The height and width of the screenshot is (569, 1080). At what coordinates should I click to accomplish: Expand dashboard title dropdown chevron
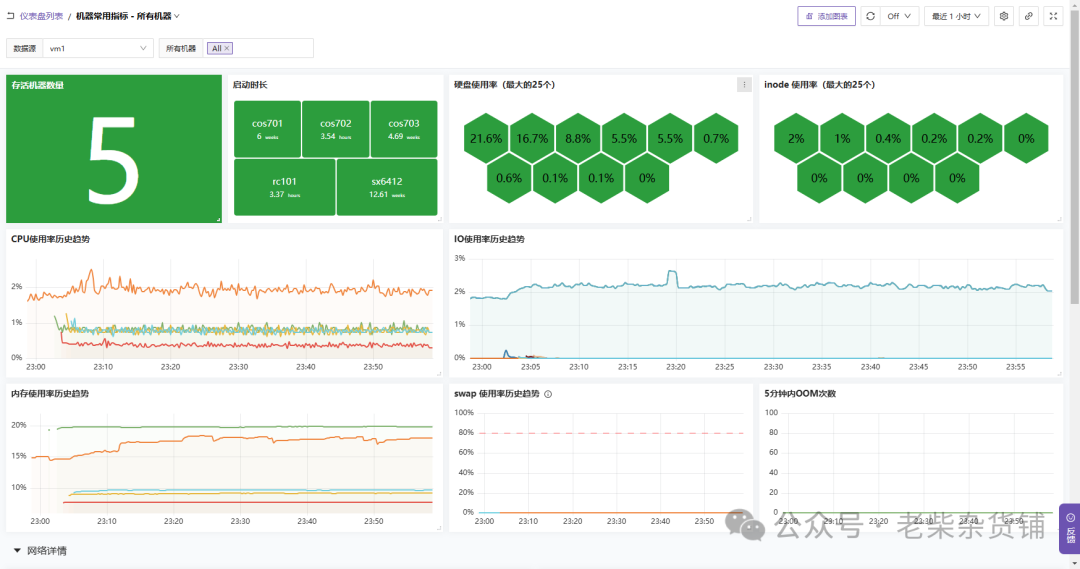177,16
